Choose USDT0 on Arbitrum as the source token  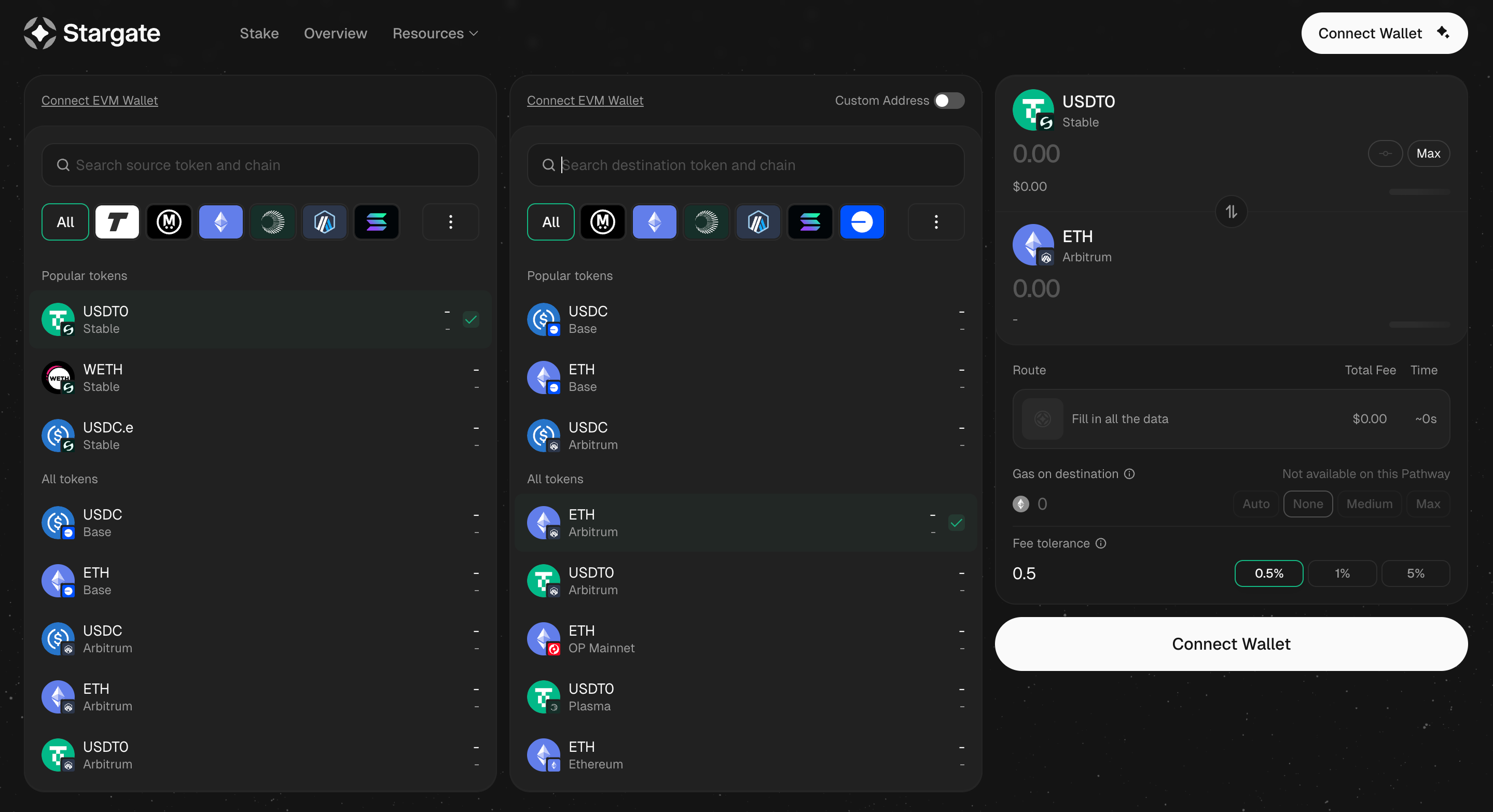260,755
